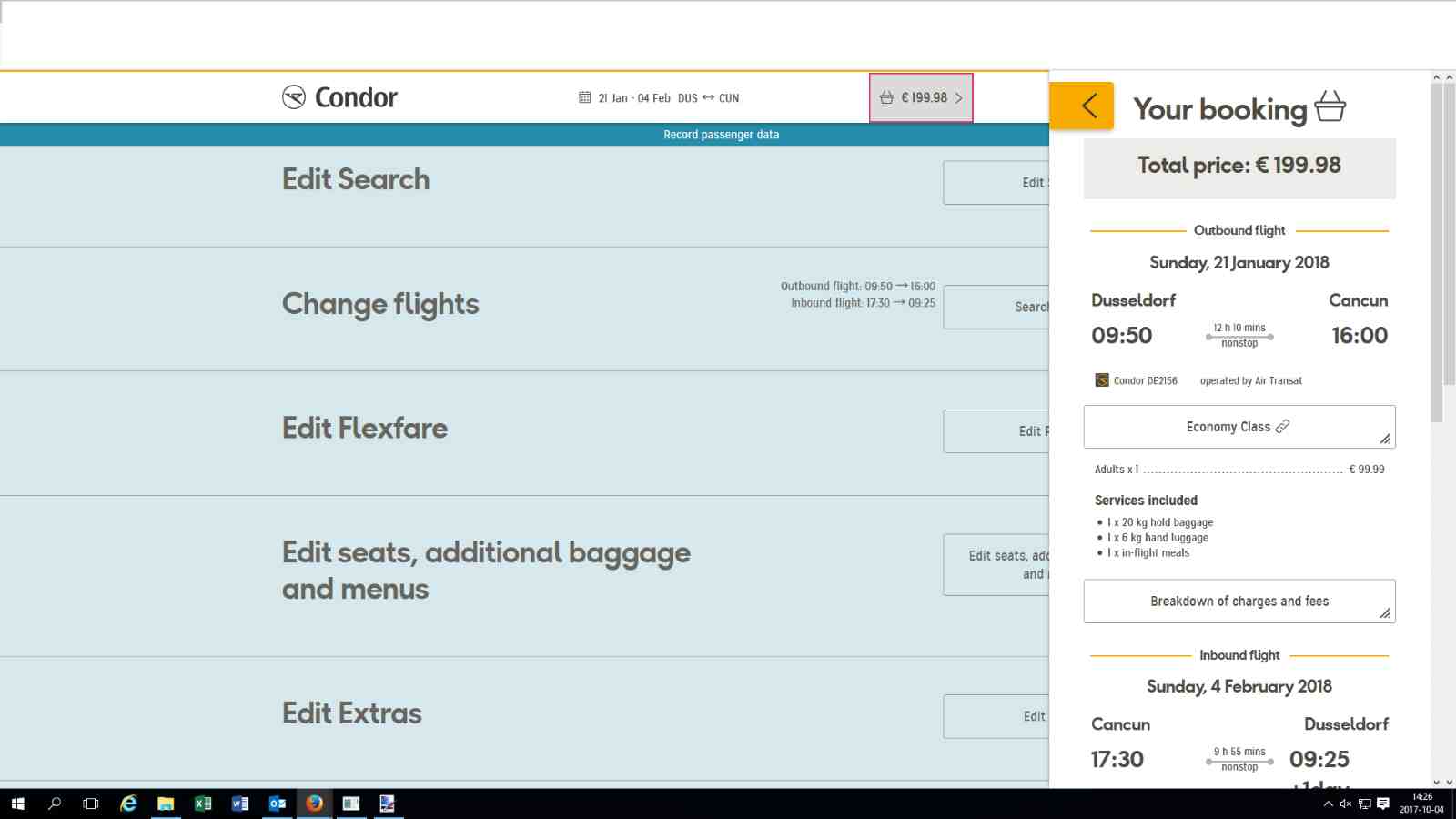The image size is (1456, 819).
Task: Open Word from the taskbar
Action: coord(240,804)
